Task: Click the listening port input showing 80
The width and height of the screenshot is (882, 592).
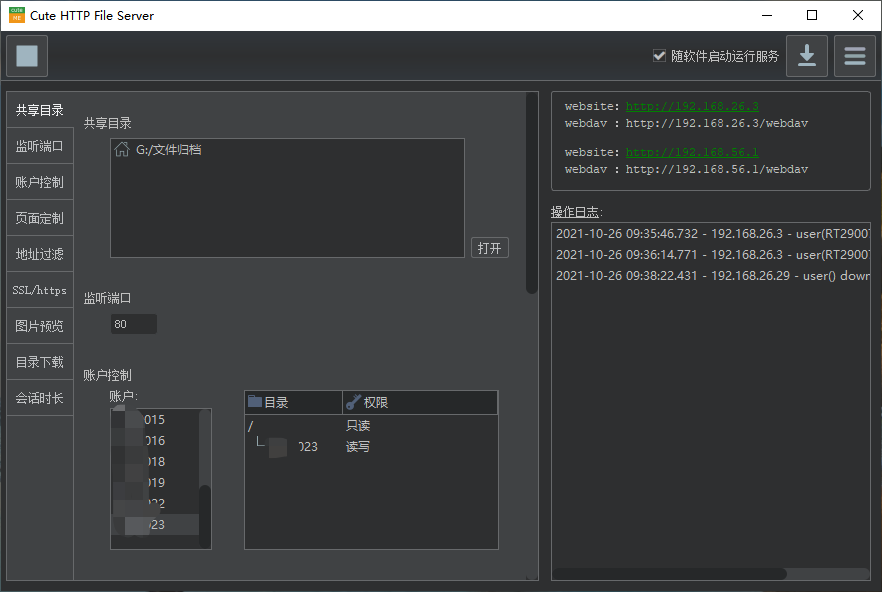Action: [133, 323]
